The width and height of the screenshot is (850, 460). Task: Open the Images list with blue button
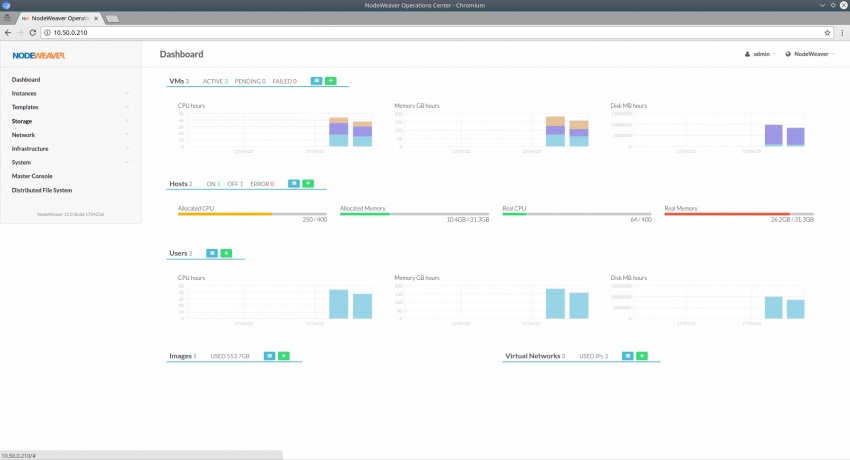(269, 355)
